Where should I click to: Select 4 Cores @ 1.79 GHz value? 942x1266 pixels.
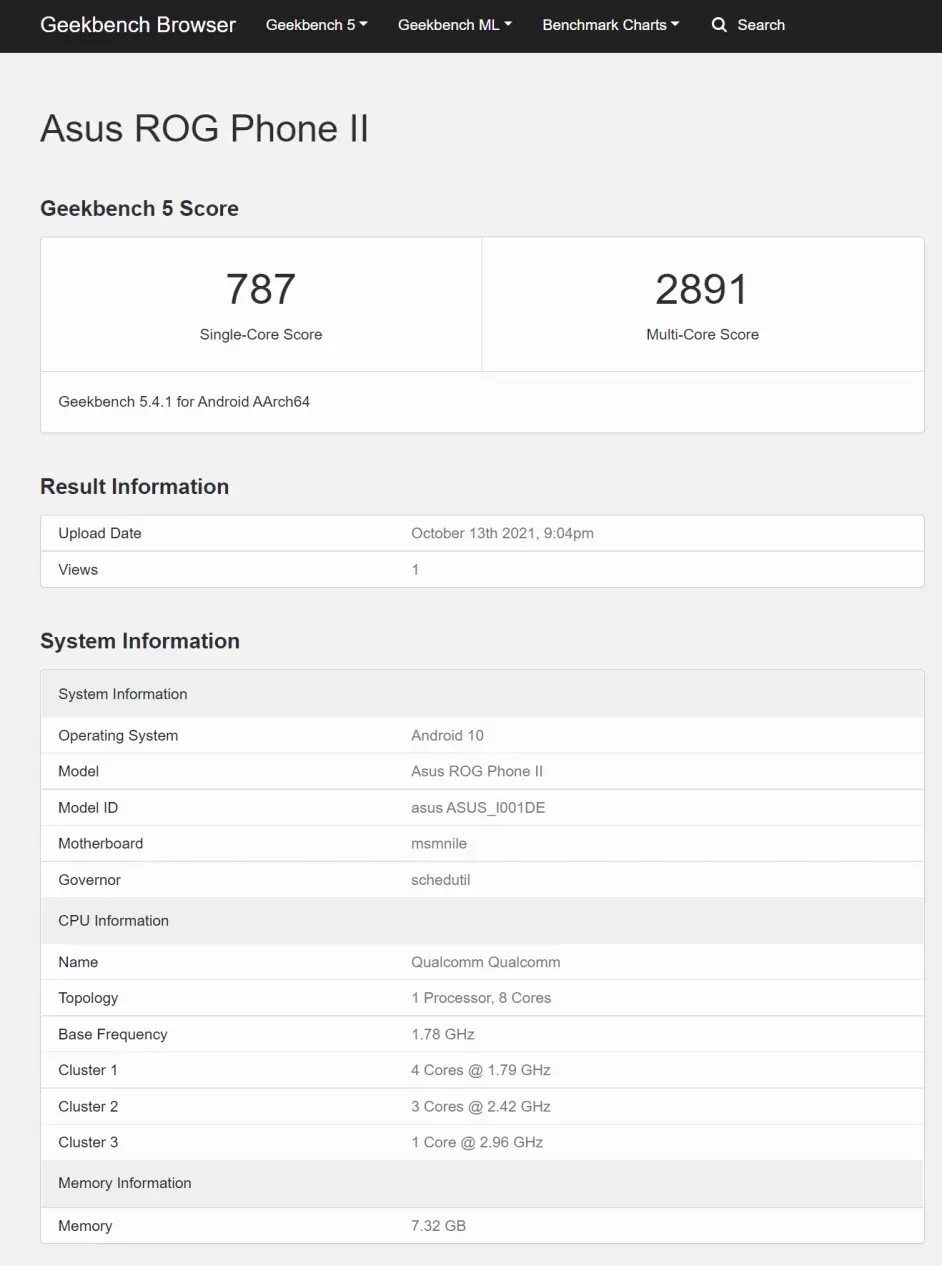pos(481,1070)
